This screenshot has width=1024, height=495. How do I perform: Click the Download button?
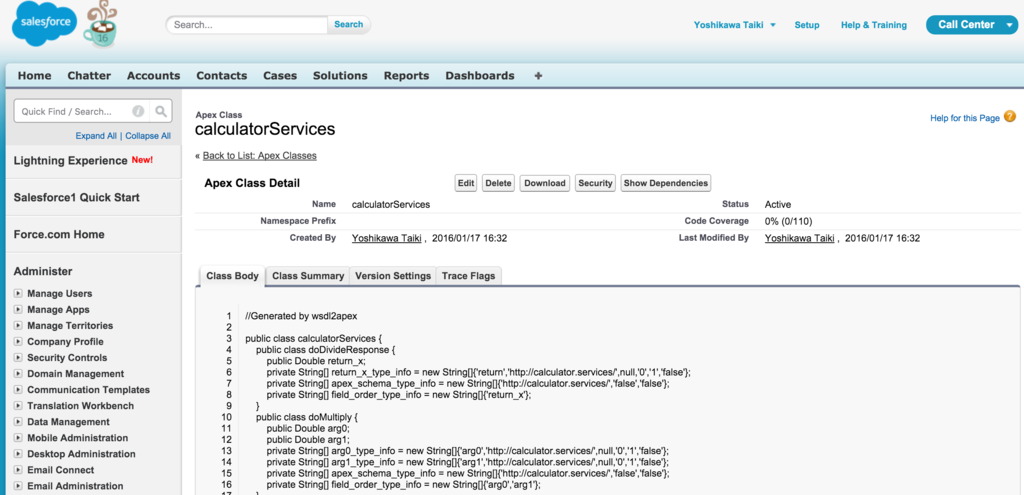[x=545, y=183]
